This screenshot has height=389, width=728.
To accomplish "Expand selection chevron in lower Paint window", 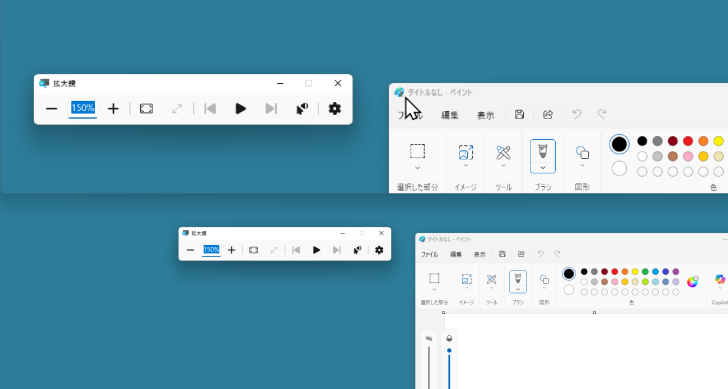I will (434, 289).
